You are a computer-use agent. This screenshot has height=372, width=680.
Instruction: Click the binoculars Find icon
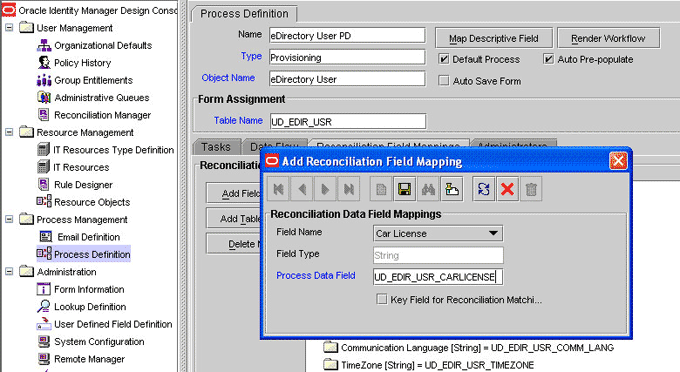click(x=428, y=189)
